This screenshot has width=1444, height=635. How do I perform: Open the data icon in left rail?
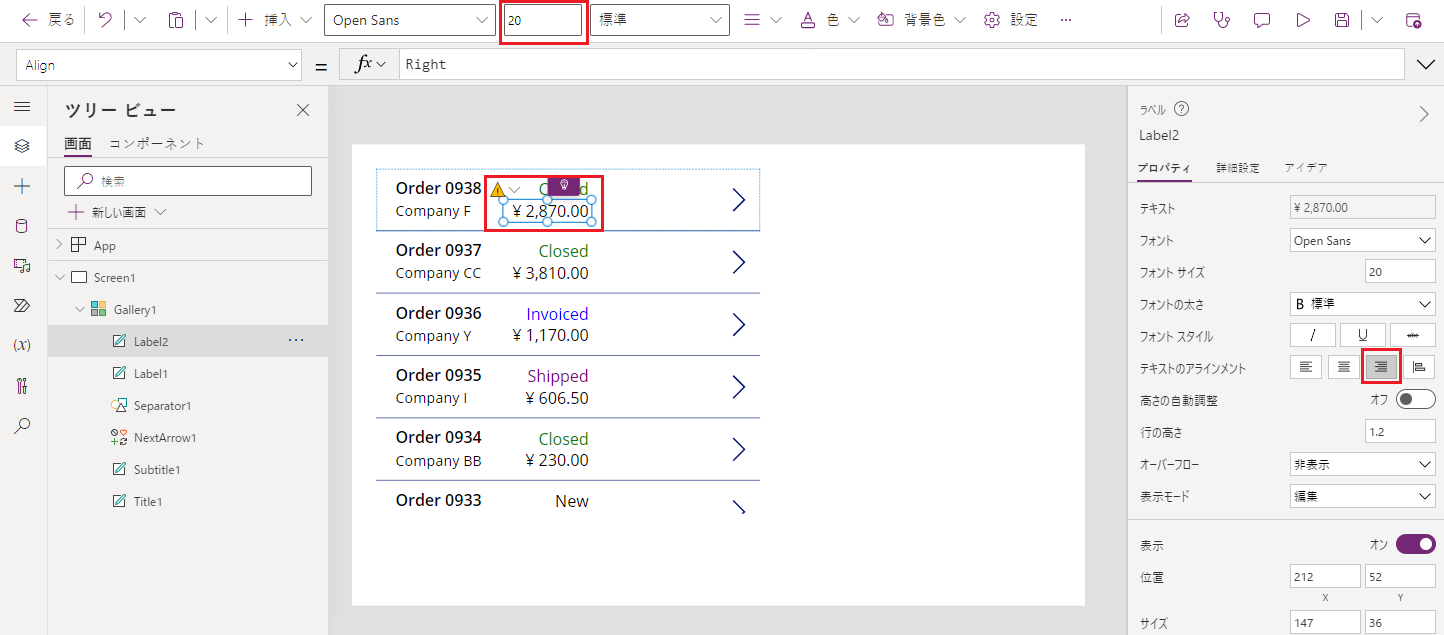pos(22,226)
